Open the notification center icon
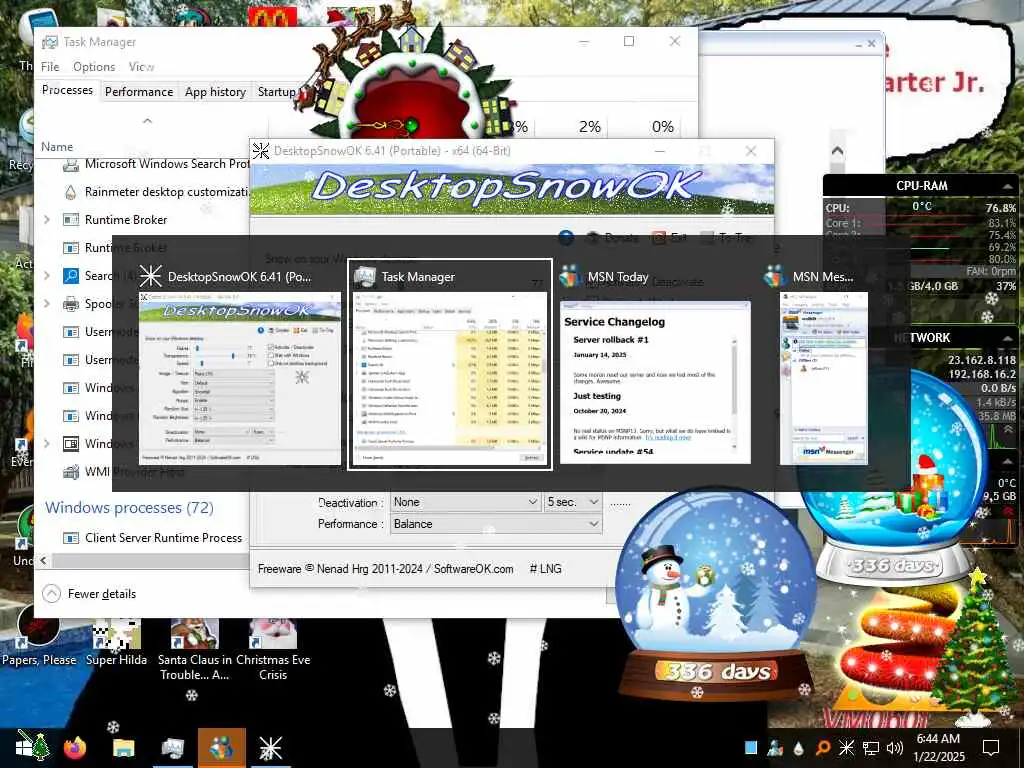This screenshot has width=1024, height=768. 991,747
